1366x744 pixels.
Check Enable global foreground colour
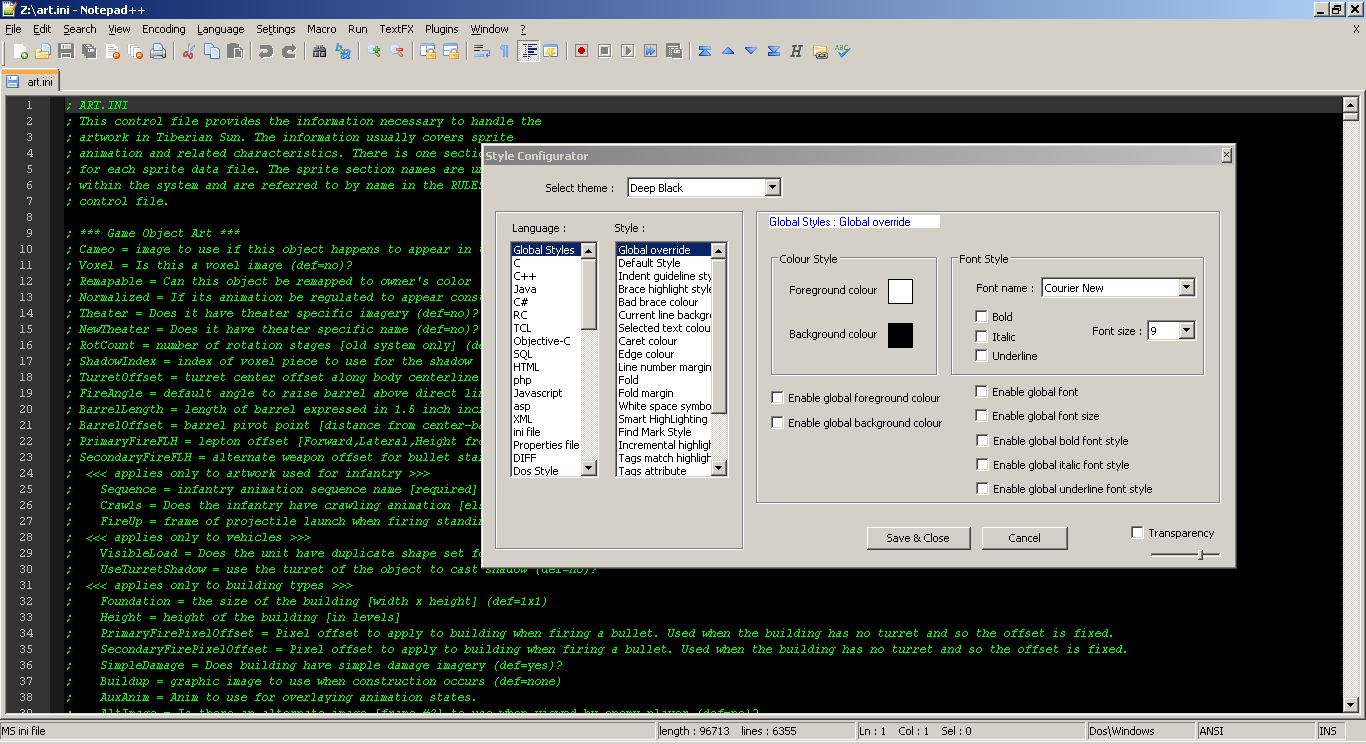click(x=777, y=397)
